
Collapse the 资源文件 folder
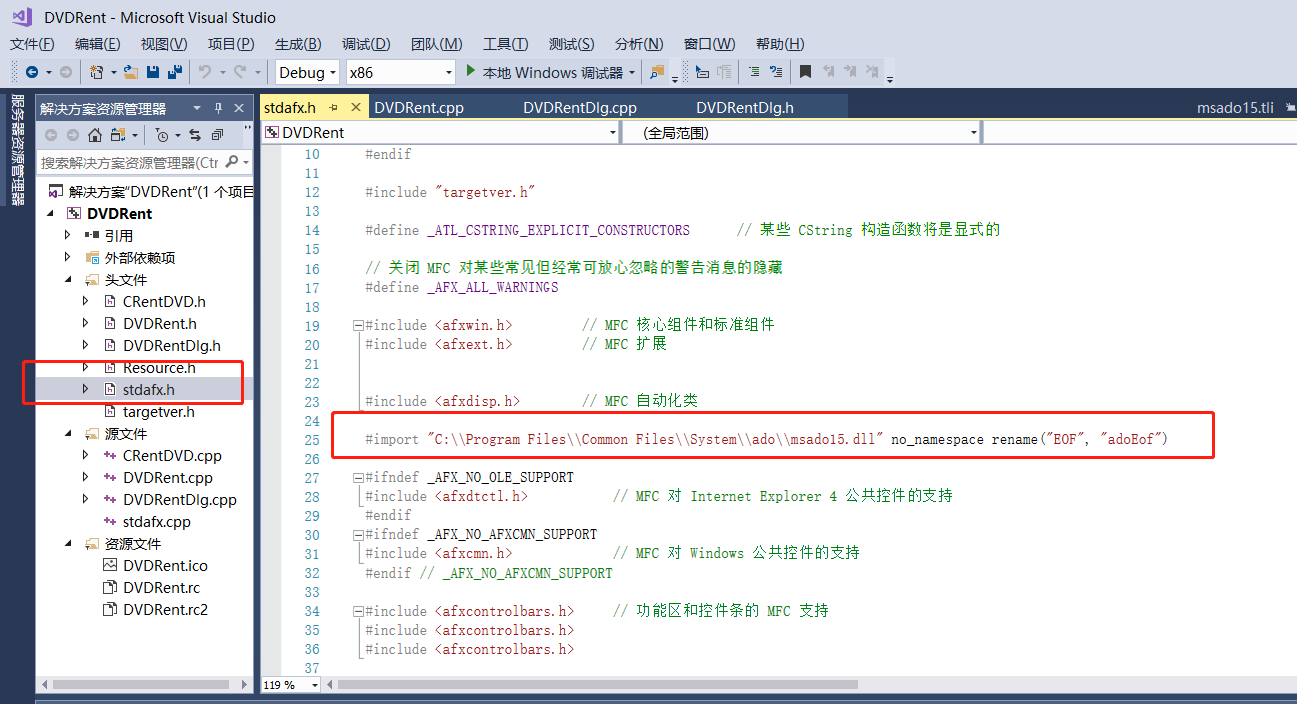point(68,544)
